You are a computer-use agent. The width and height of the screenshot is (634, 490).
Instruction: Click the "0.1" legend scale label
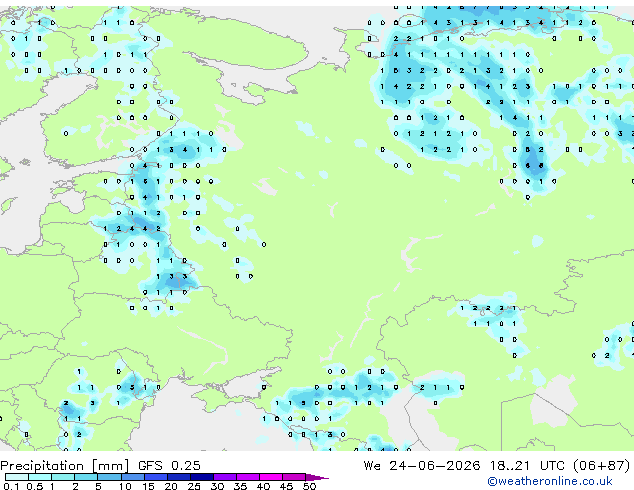(x=12, y=486)
